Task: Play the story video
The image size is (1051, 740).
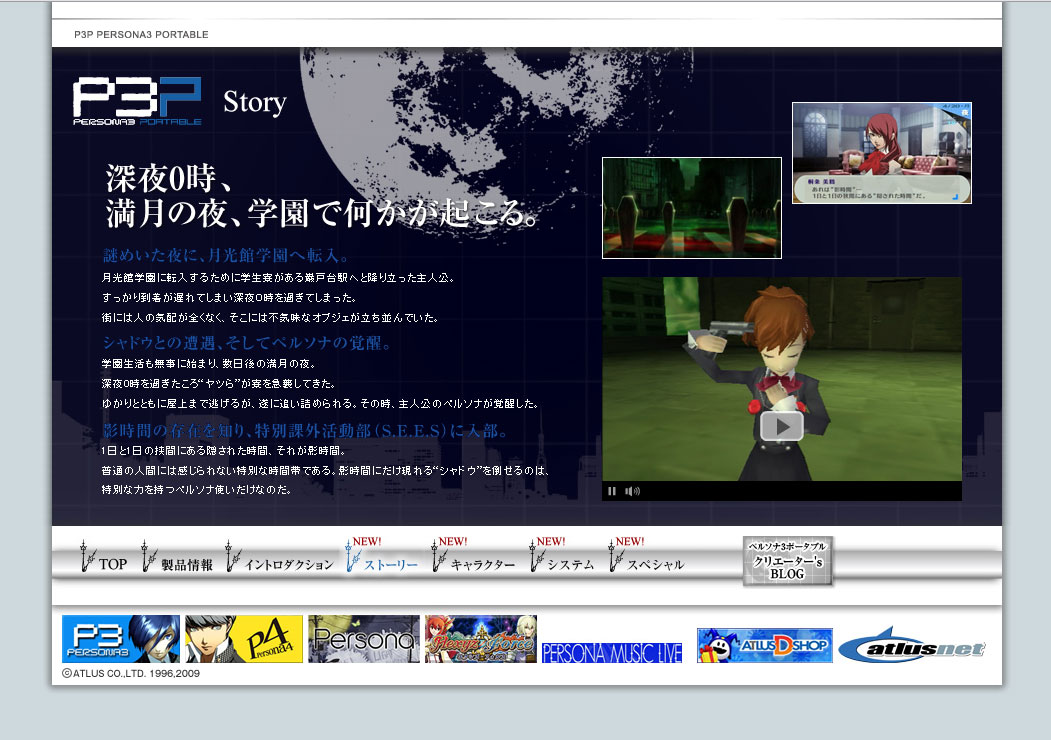Action: tap(782, 426)
